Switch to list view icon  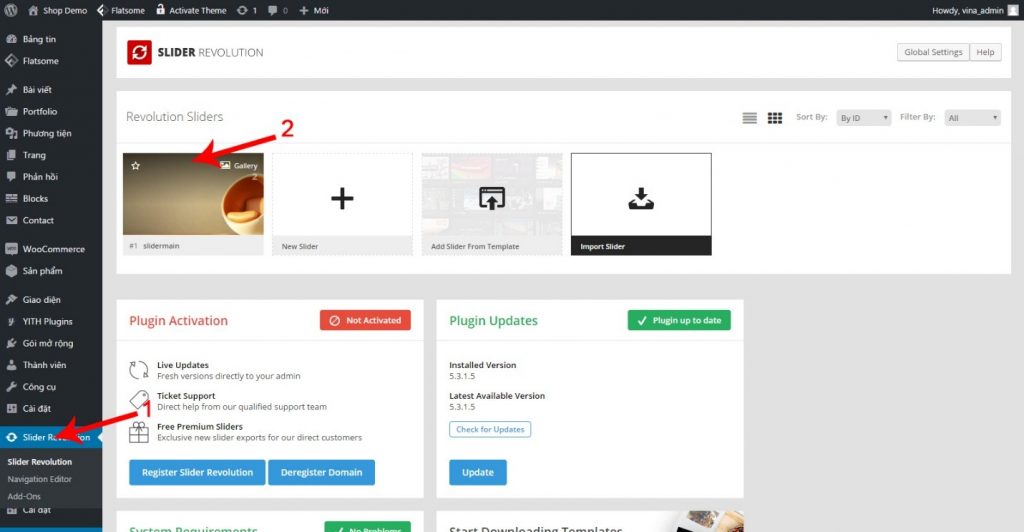750,118
